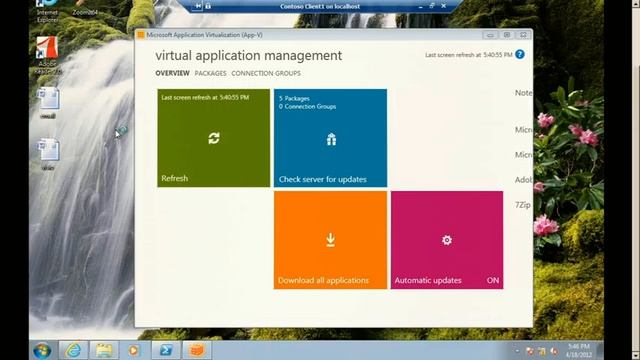Viewport: 640px width, 360px height.
Task: Open Windows Media Player on taskbar
Action: (134, 350)
